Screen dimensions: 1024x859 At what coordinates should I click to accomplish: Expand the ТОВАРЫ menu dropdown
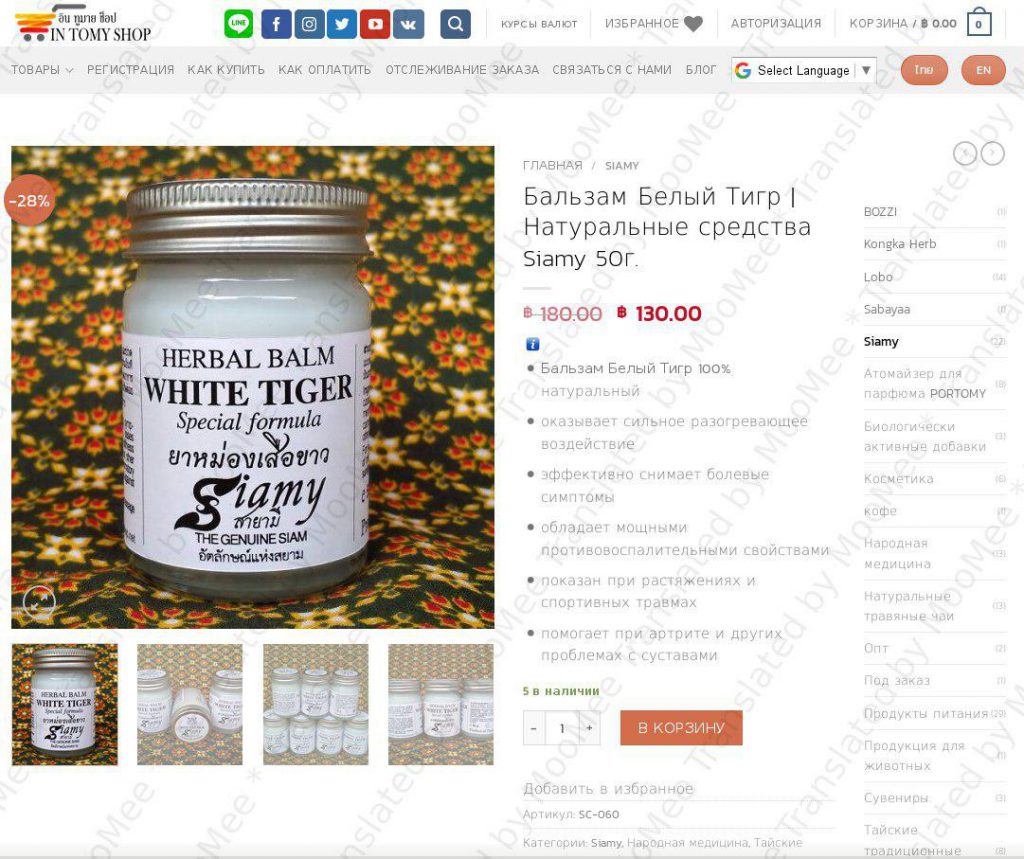[x=42, y=70]
